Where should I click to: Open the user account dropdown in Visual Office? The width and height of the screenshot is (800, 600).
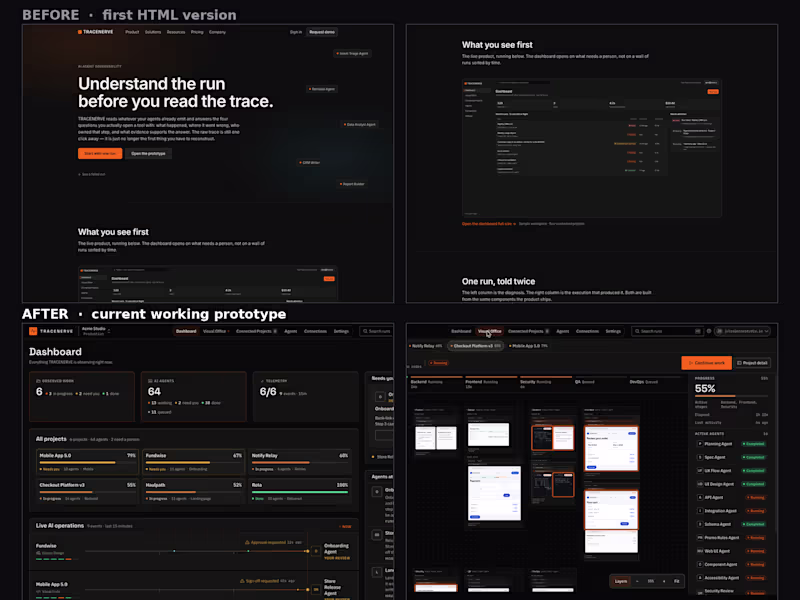pyautogui.click(x=742, y=331)
